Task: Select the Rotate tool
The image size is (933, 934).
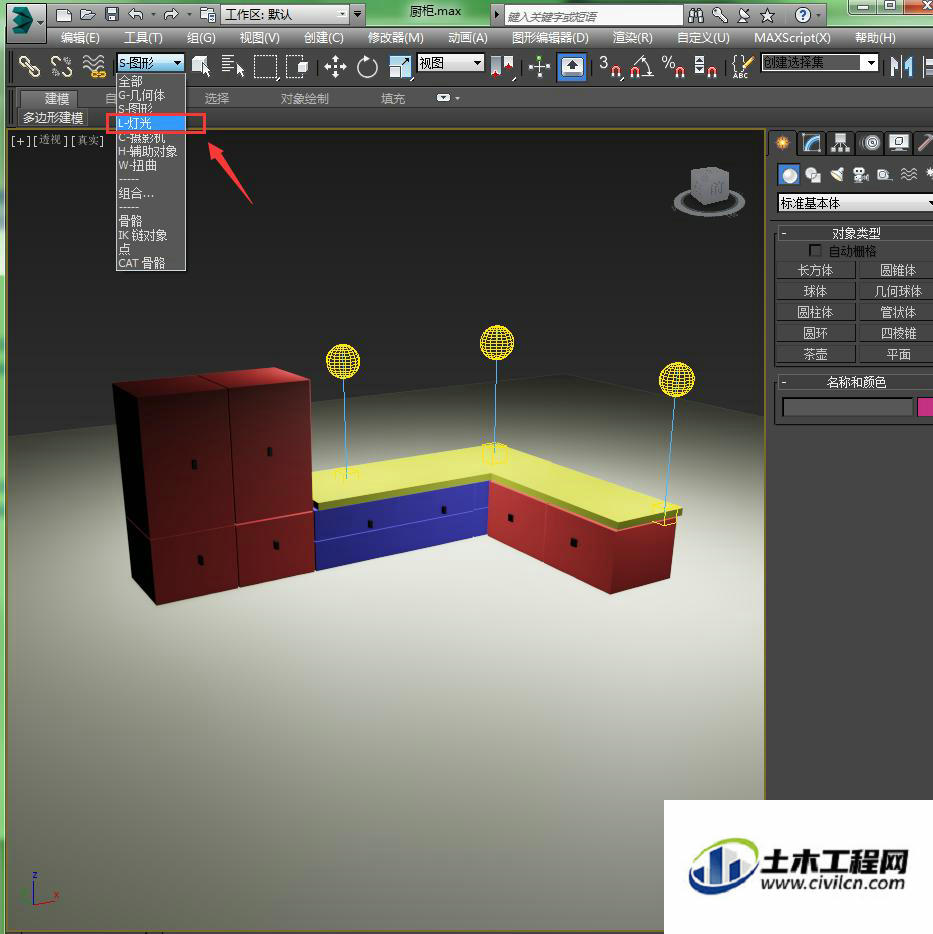Action: pyautogui.click(x=367, y=66)
